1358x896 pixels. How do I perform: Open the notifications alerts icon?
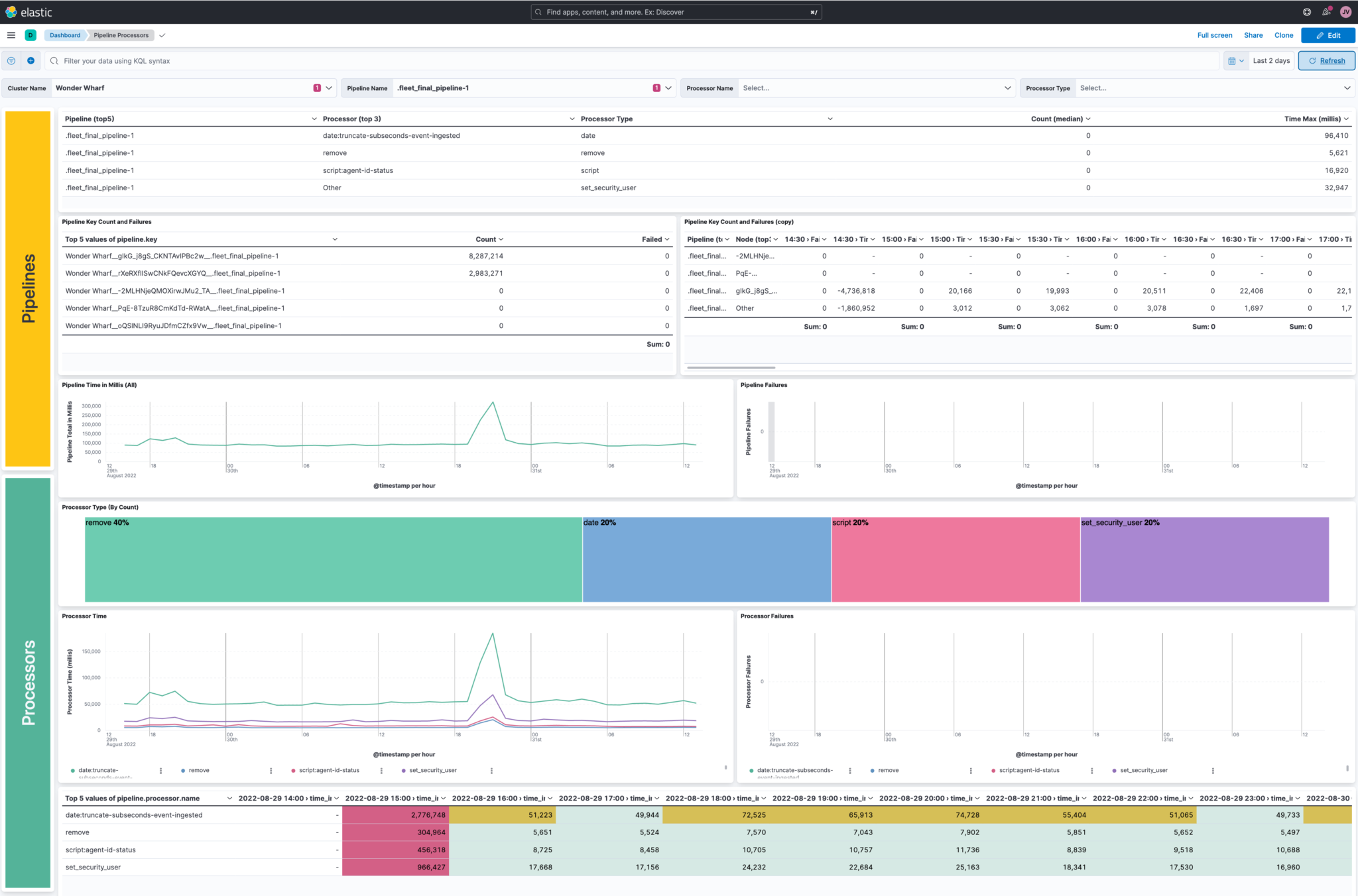click(x=1326, y=11)
